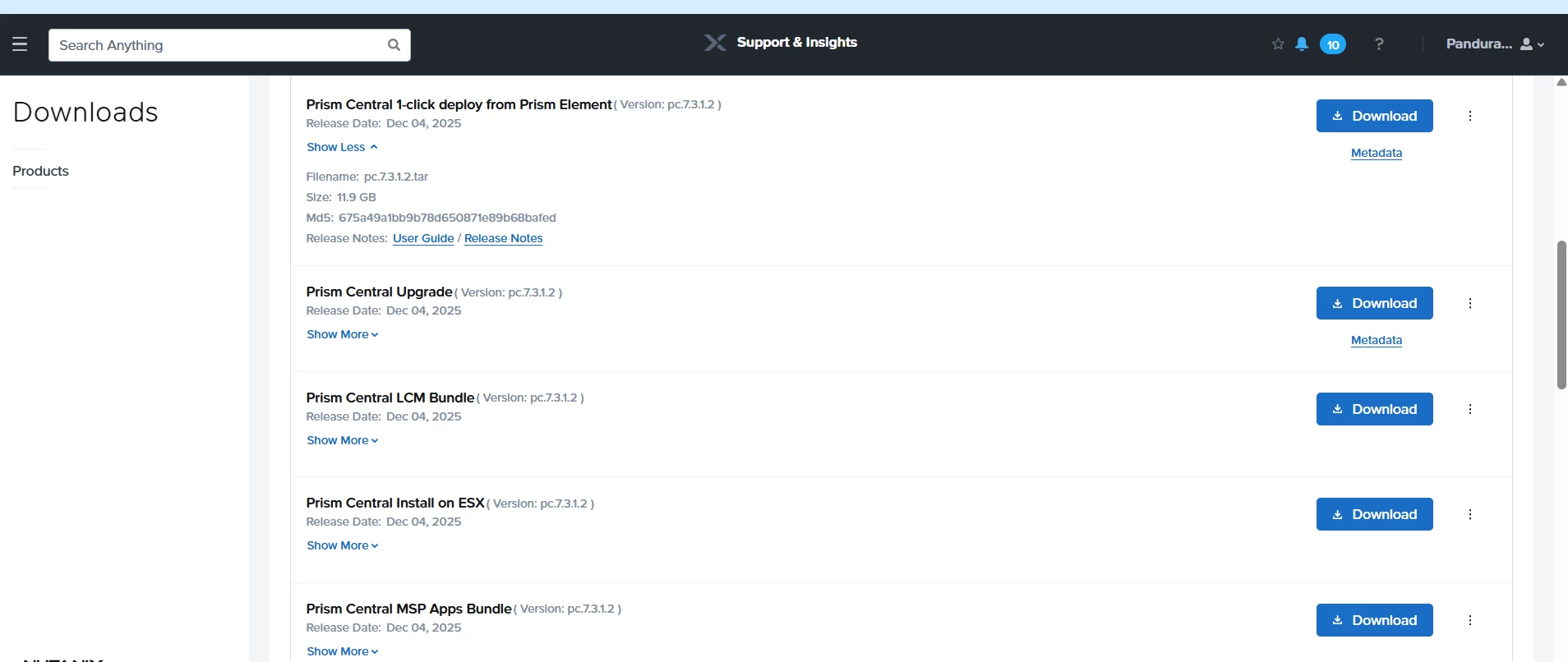Open the help question mark icon
The height and width of the screenshot is (662, 1568).
1379,44
